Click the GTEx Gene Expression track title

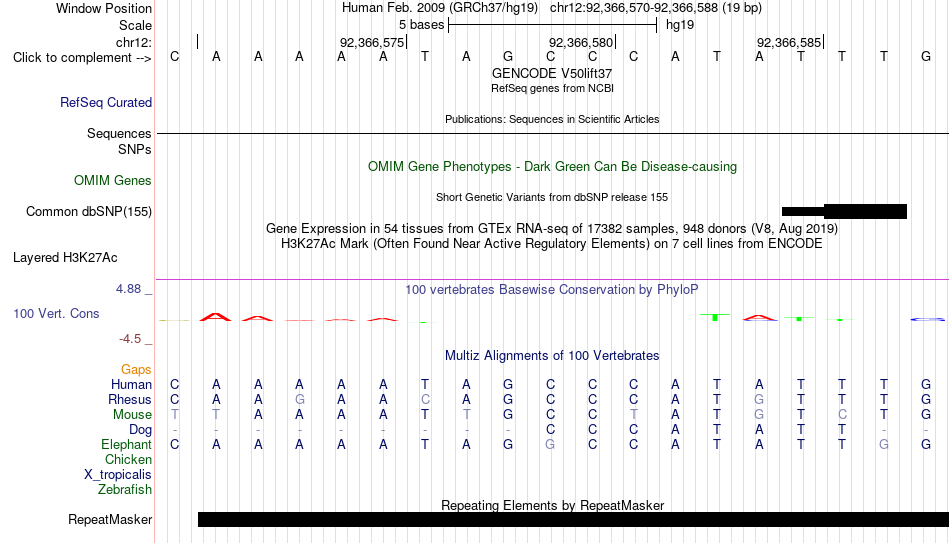tap(552, 228)
